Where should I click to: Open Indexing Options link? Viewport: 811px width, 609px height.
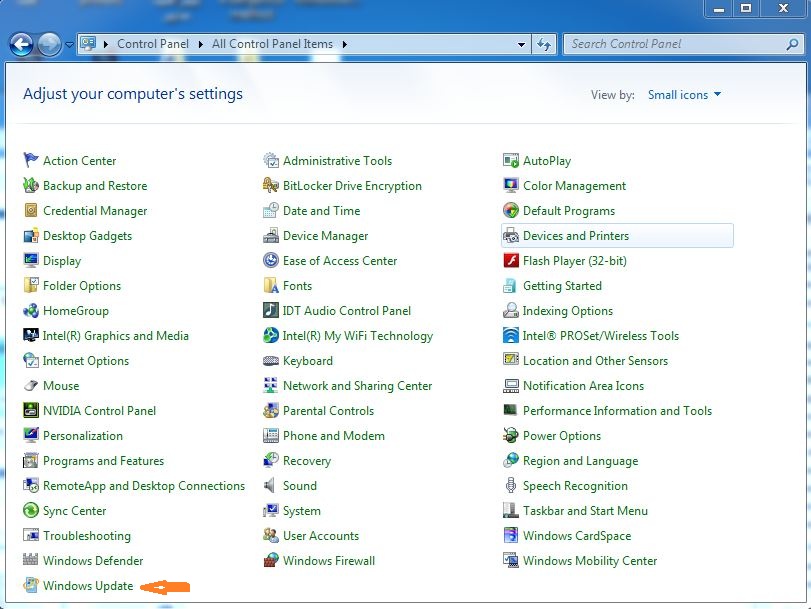coord(567,310)
